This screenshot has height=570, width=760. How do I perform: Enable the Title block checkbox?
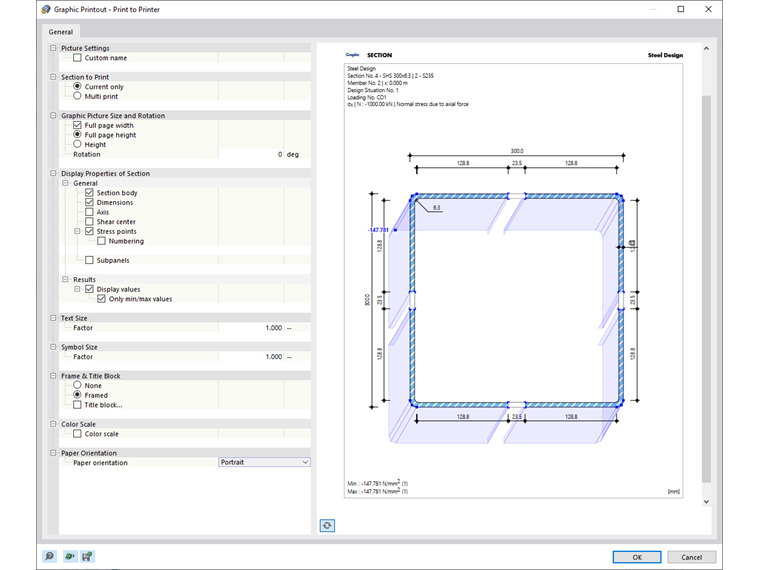[77, 405]
